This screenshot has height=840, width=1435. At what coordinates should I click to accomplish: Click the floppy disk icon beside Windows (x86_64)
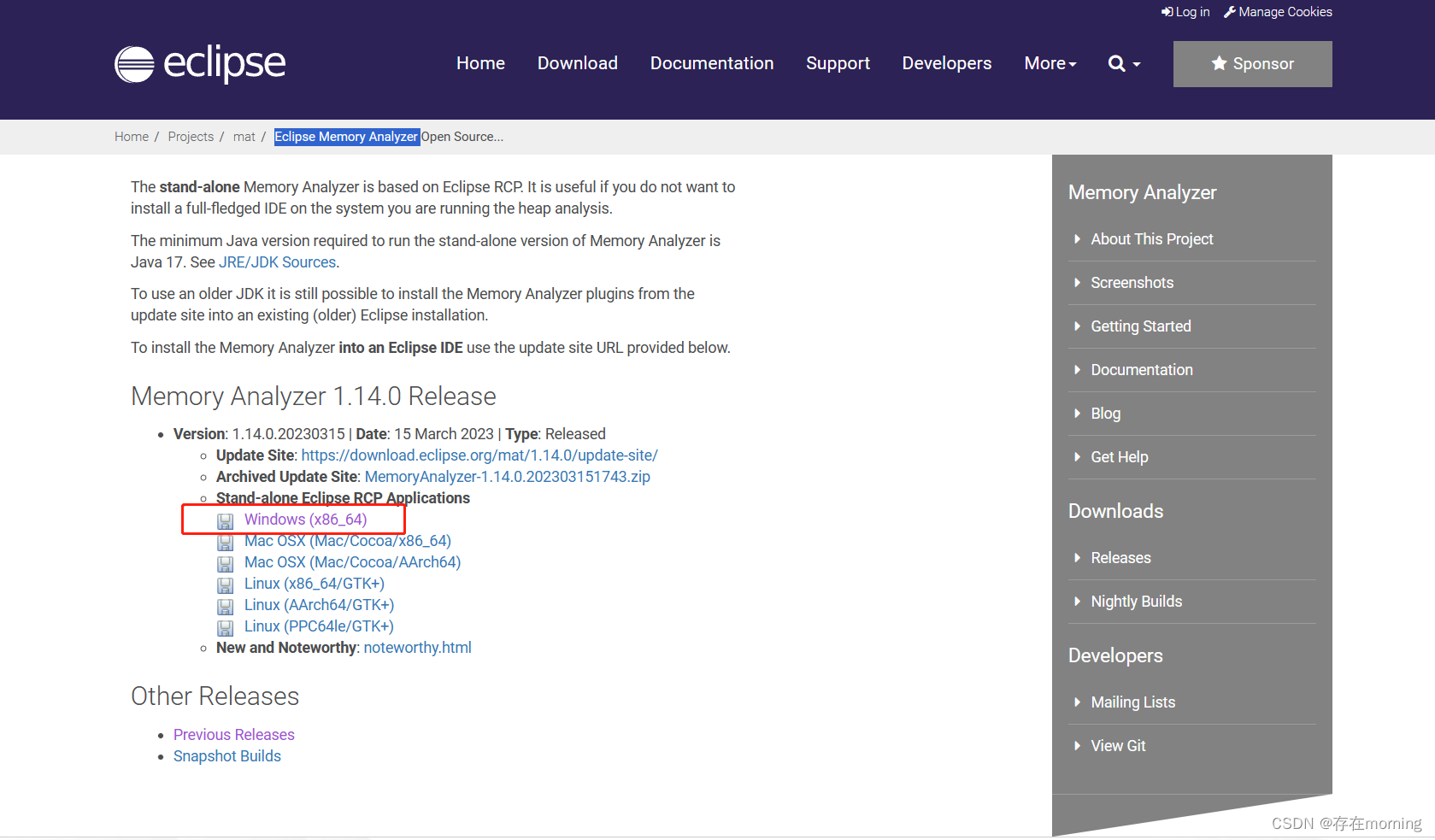point(226,521)
